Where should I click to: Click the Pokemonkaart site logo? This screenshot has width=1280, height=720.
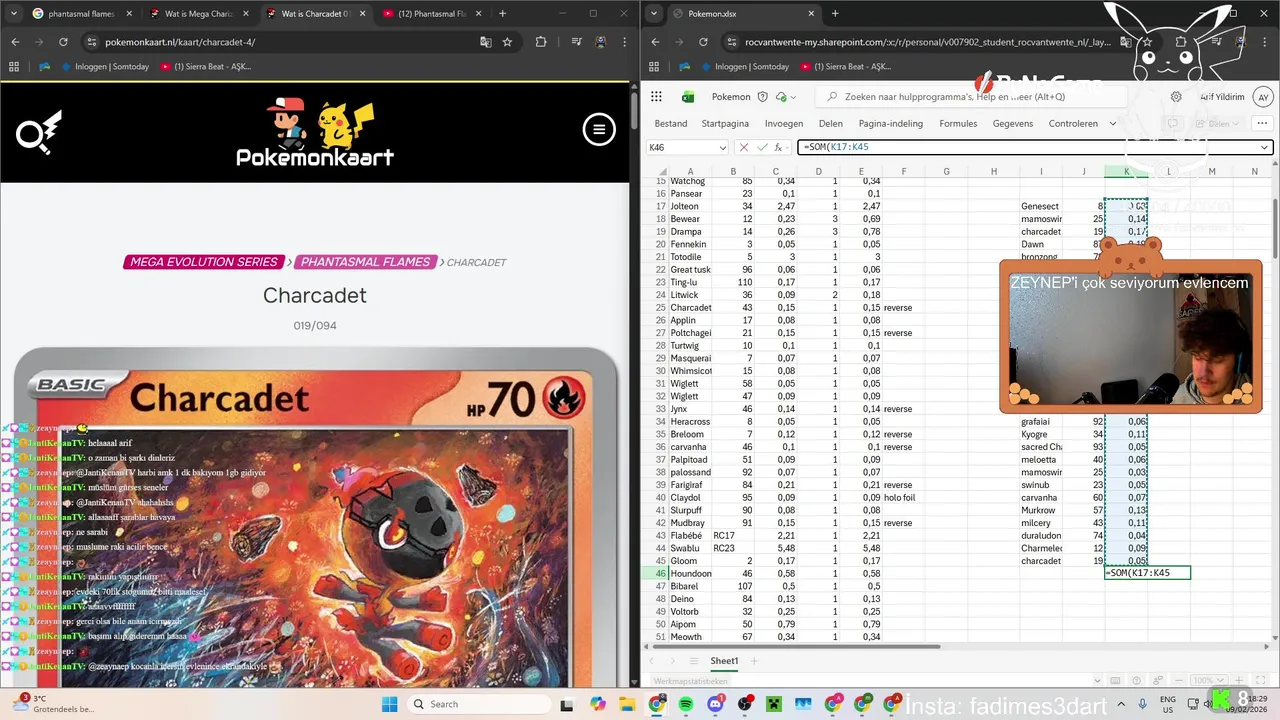pyautogui.click(x=315, y=132)
